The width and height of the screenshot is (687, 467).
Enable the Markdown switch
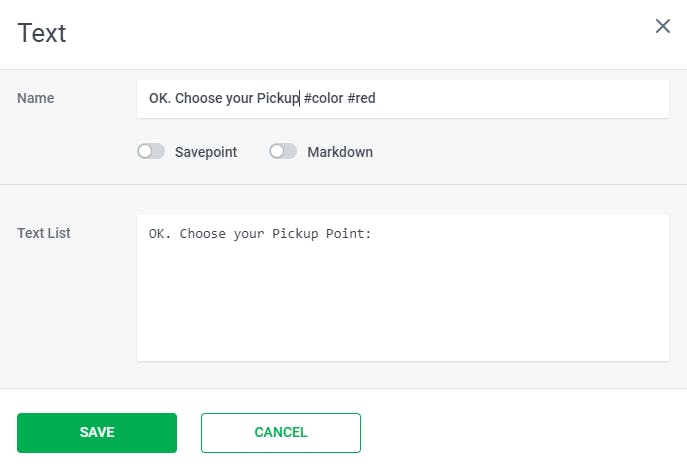tap(283, 152)
